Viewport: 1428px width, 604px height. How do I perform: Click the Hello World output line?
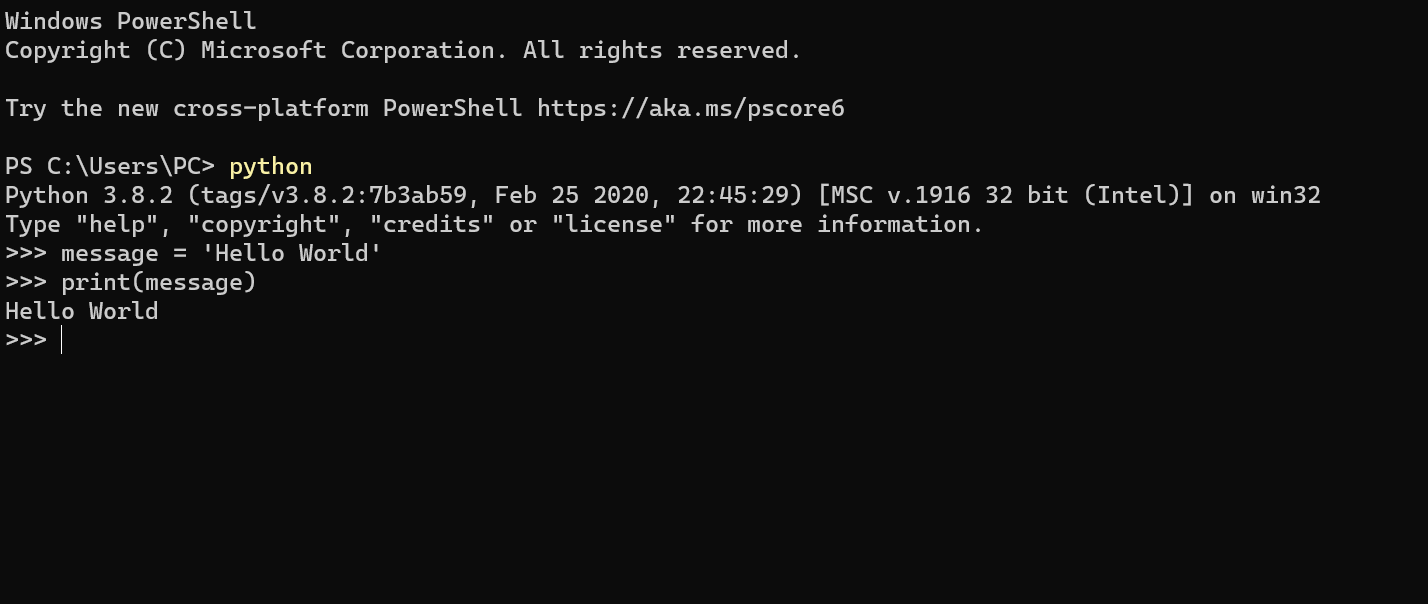click(82, 311)
